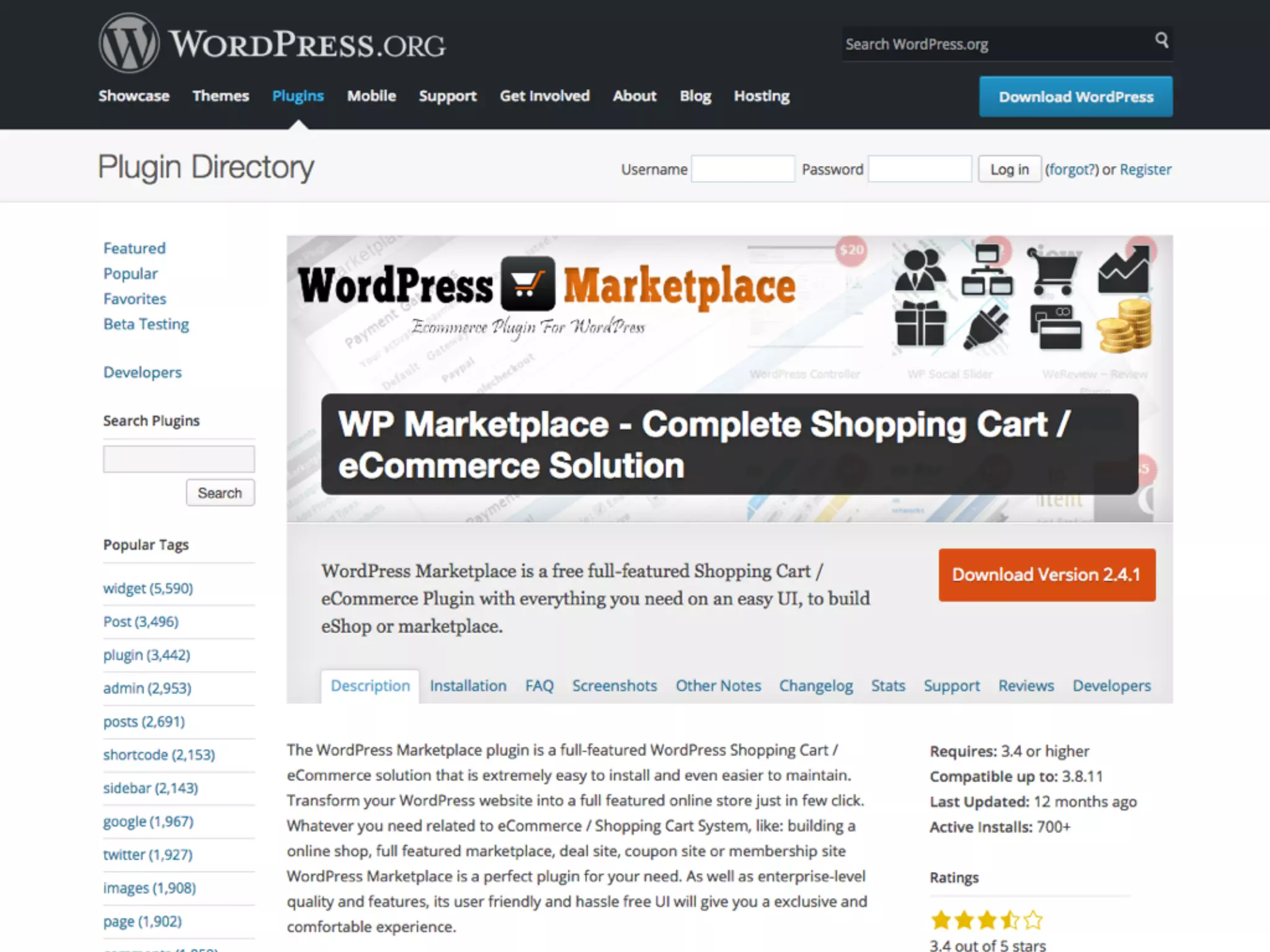The height and width of the screenshot is (952, 1270).
Task: Click the plug connector icon in banner
Action: pyautogui.click(x=987, y=327)
